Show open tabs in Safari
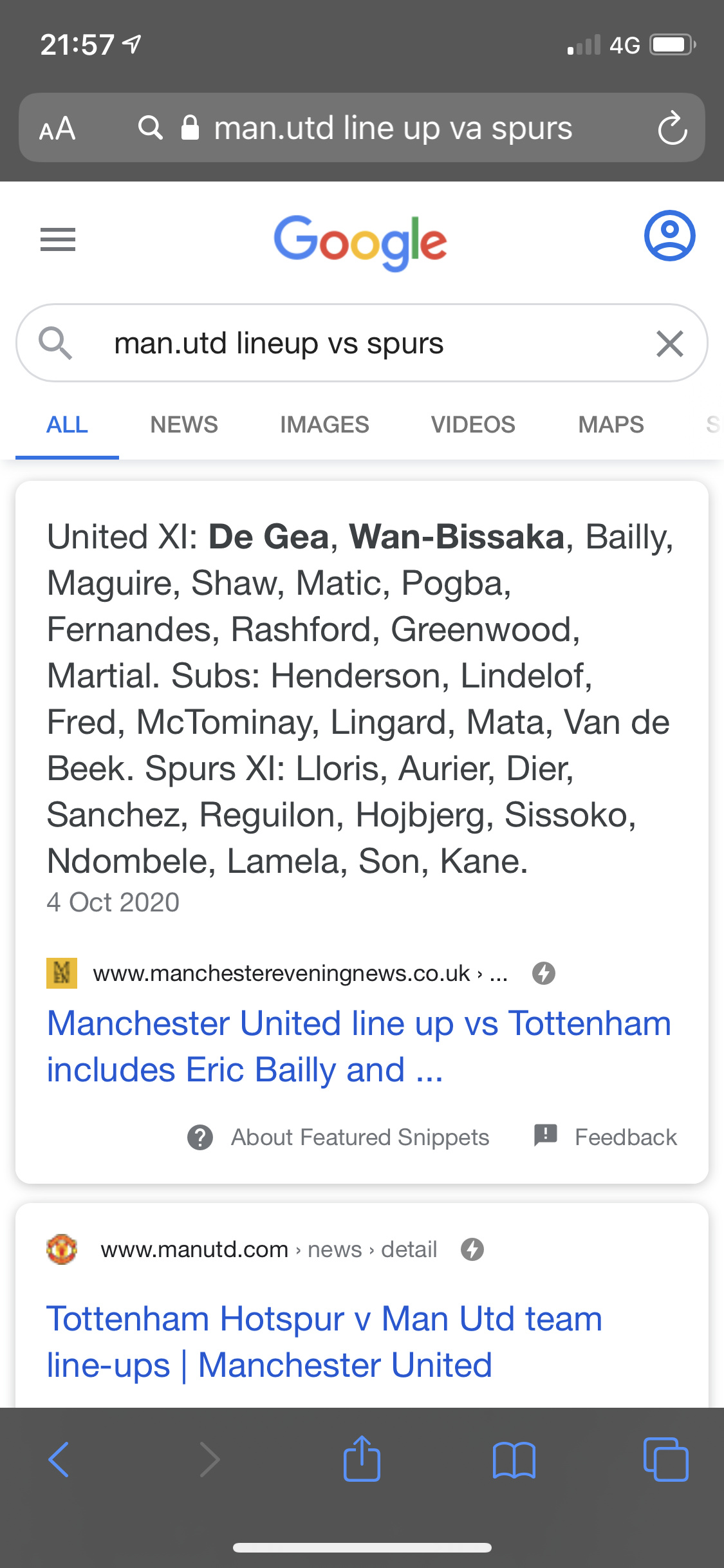The height and width of the screenshot is (1568, 724). pos(665,1459)
